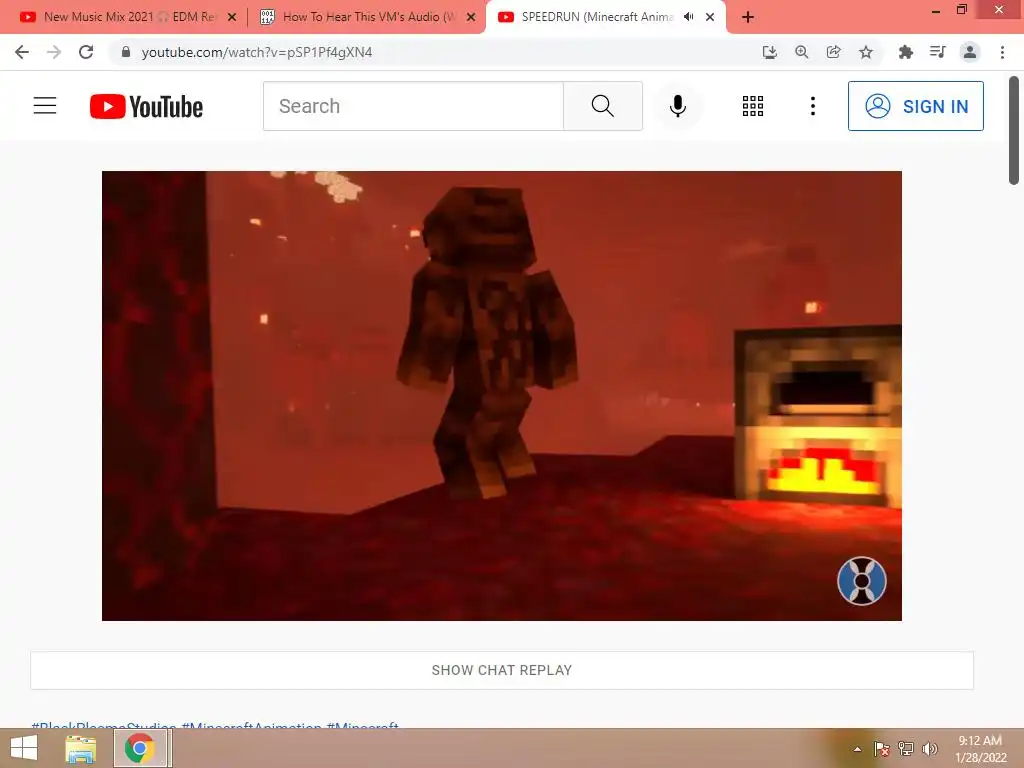Click the install app icon in address bar
Image resolution: width=1024 pixels, height=768 pixels.
coord(770,52)
